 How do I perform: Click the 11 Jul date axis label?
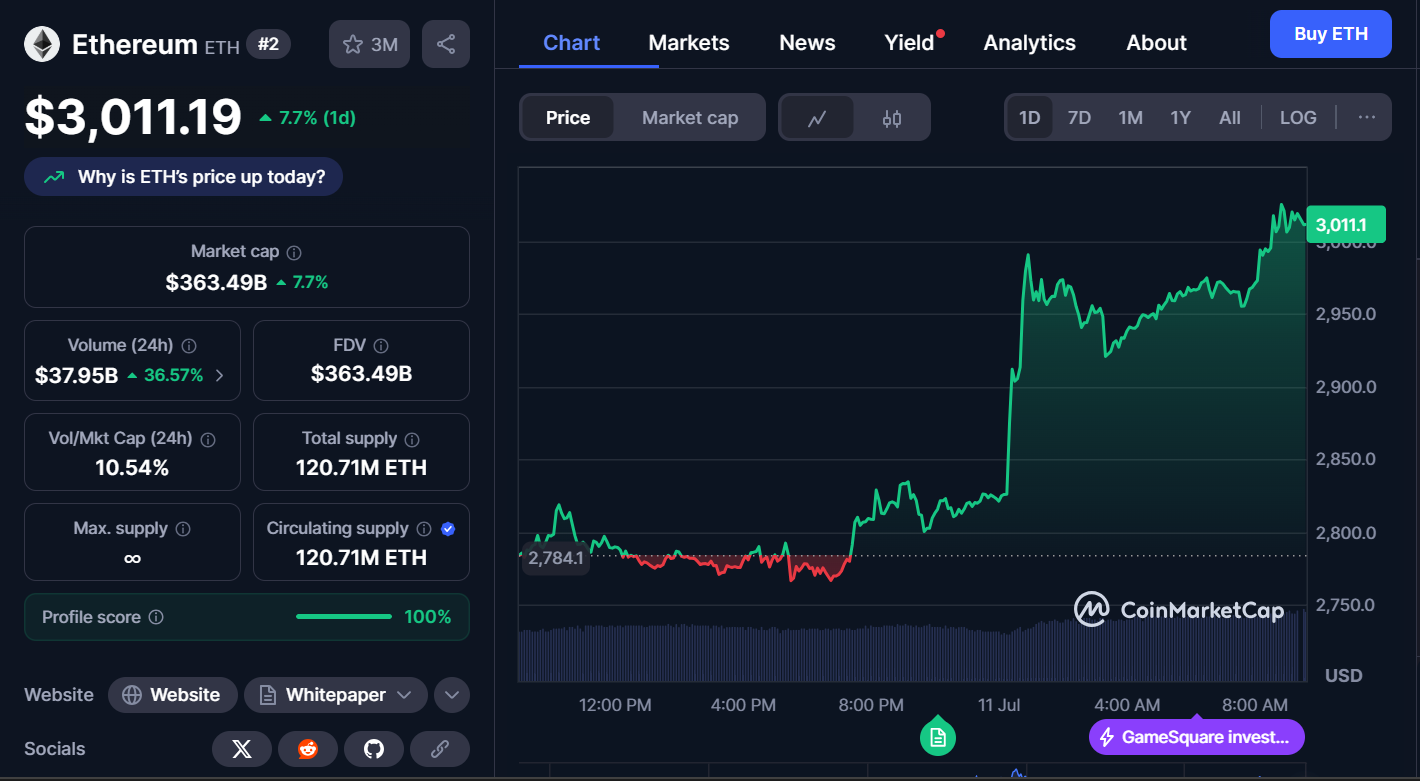[999, 705]
